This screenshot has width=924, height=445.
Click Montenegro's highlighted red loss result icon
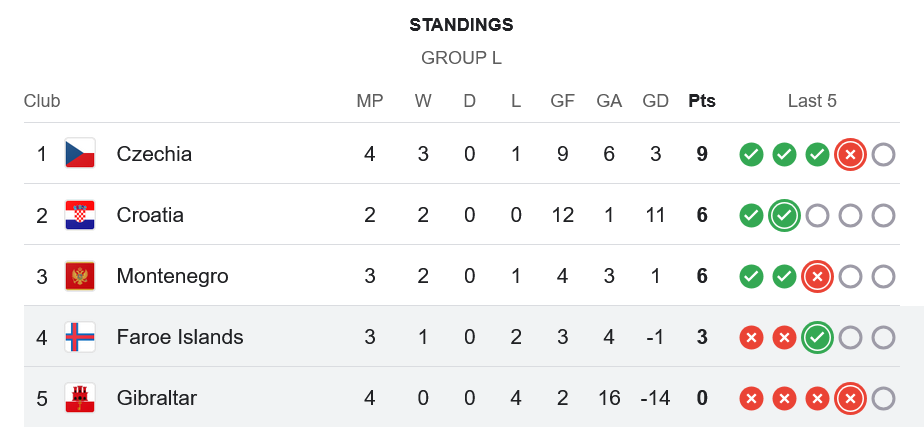click(817, 276)
